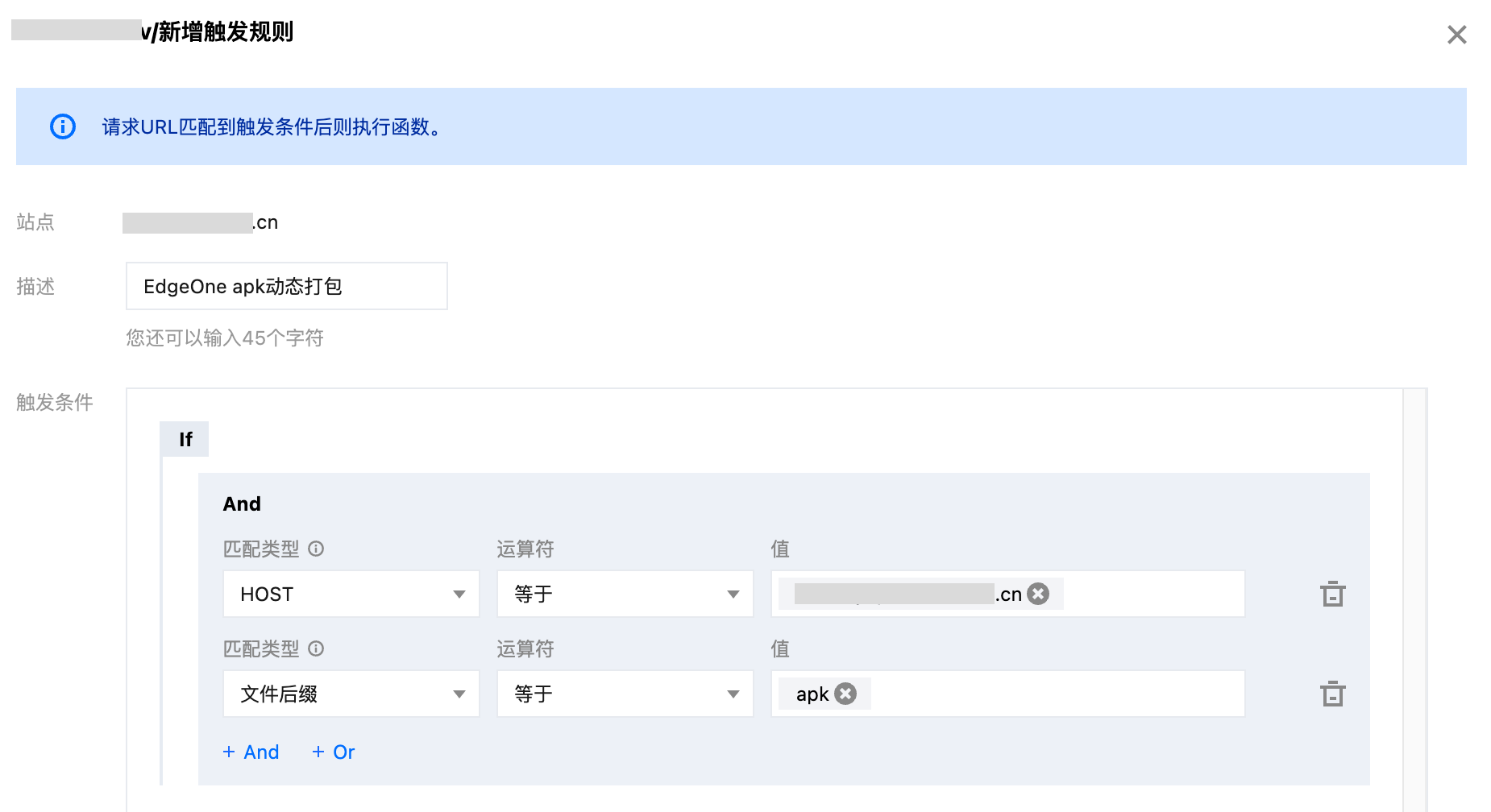Click the If condition label
This screenshot has height=812, width=1491.
coord(185,439)
